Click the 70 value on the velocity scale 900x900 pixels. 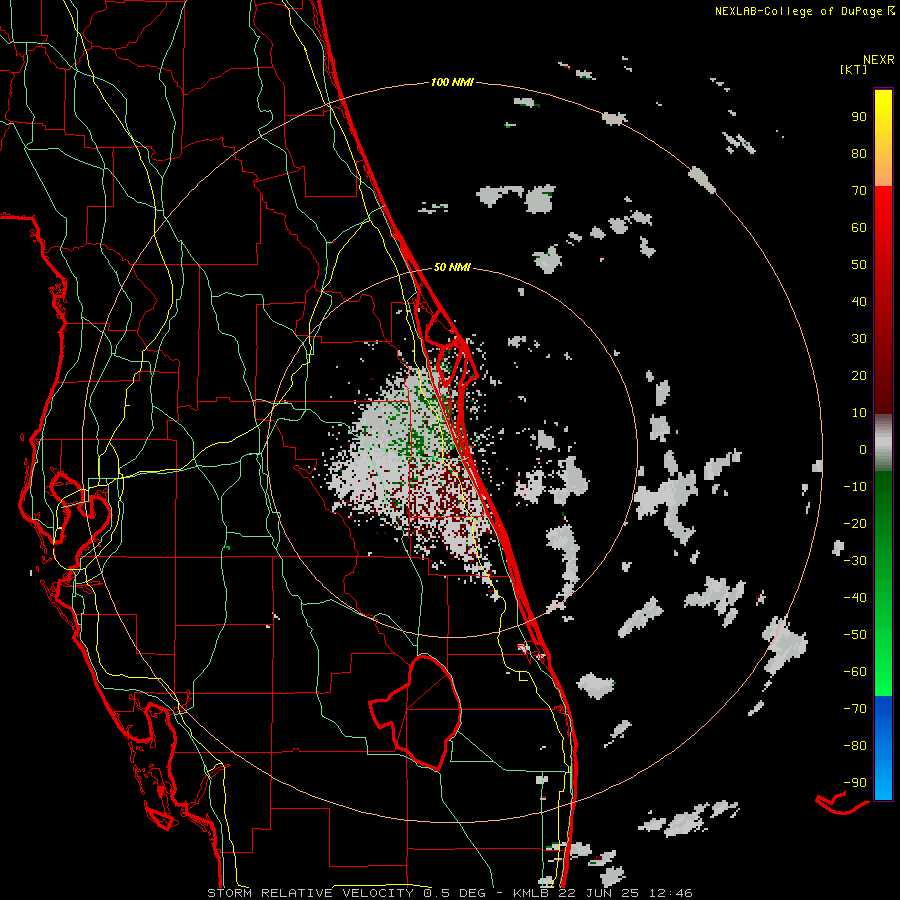(x=859, y=191)
